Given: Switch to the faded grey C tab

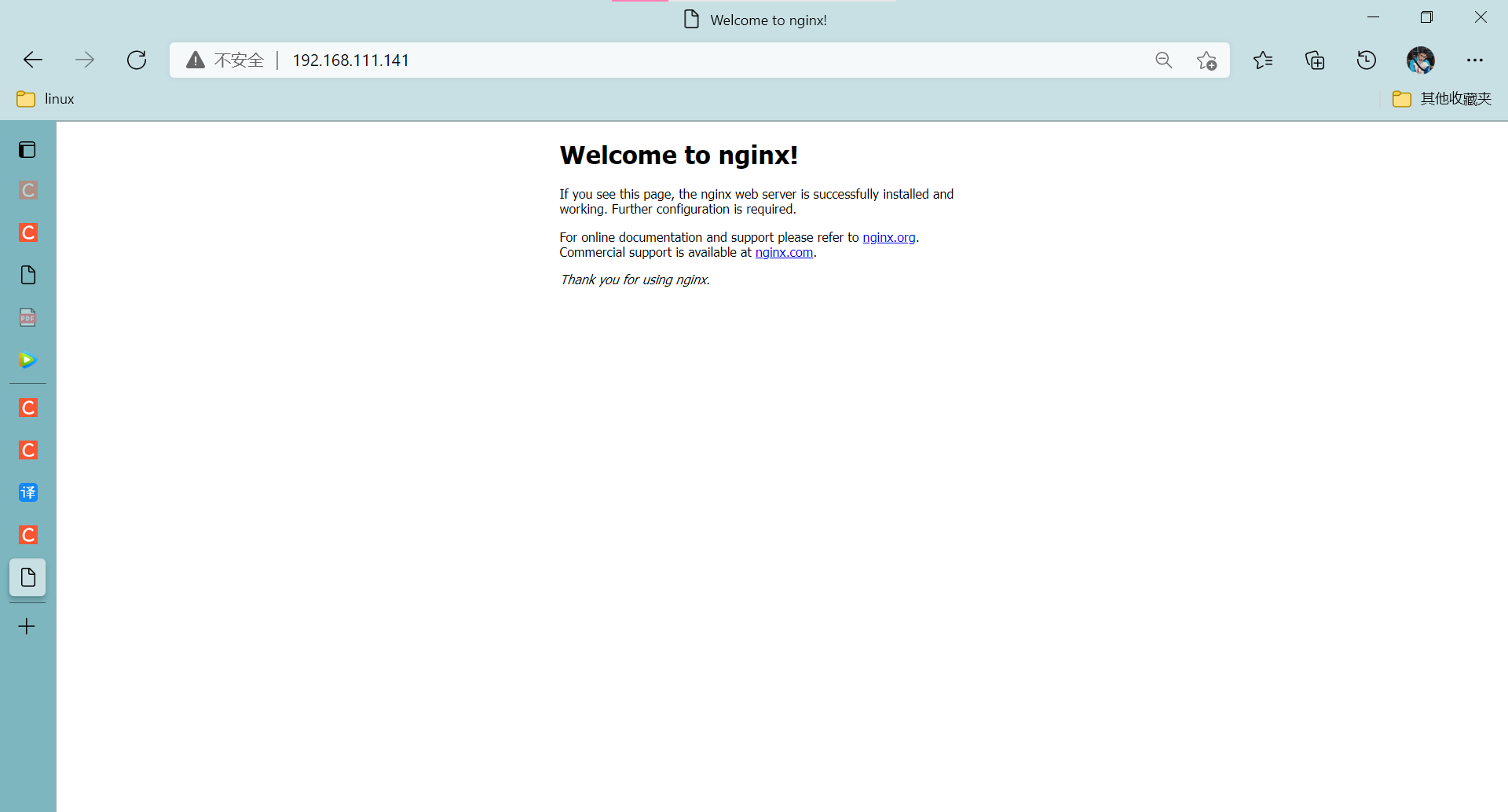Looking at the screenshot, I should tap(28, 190).
